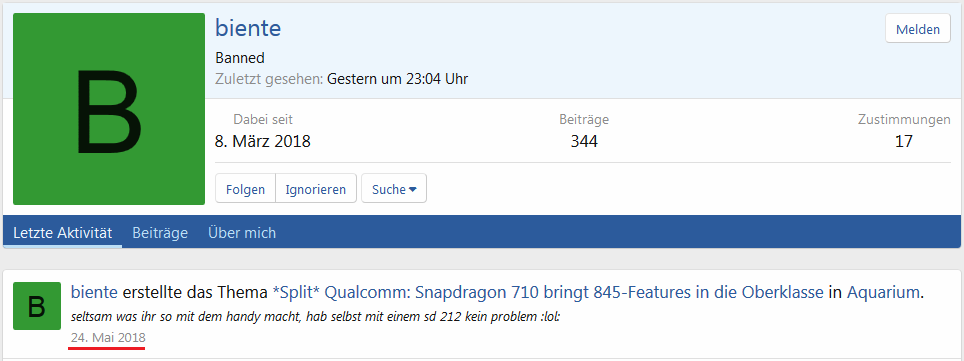Viewport: 964px width, 361px height.
Task: Click the large green B profile avatar
Action: point(109,109)
